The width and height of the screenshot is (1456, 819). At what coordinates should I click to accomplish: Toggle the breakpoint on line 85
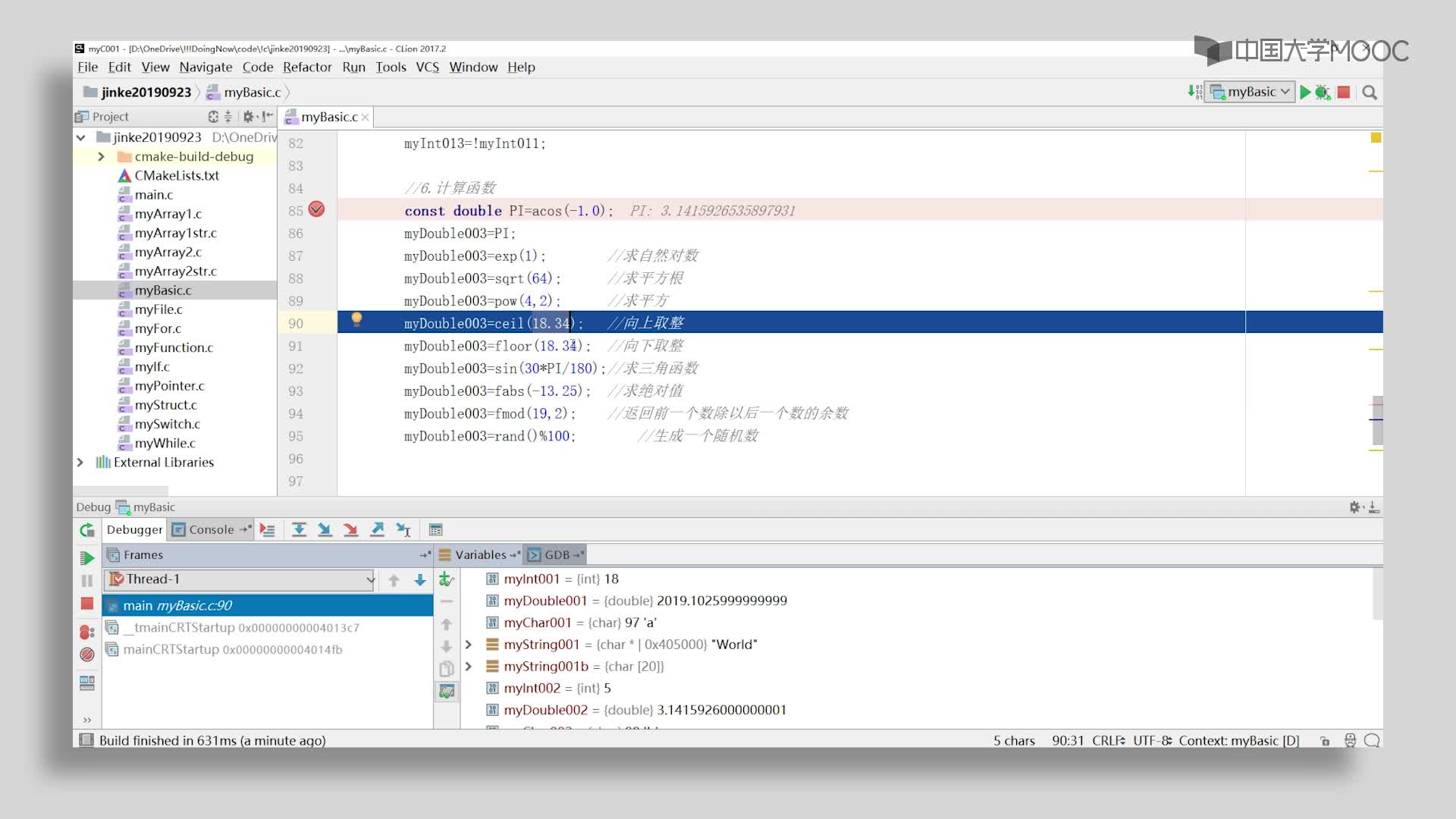pyautogui.click(x=317, y=209)
